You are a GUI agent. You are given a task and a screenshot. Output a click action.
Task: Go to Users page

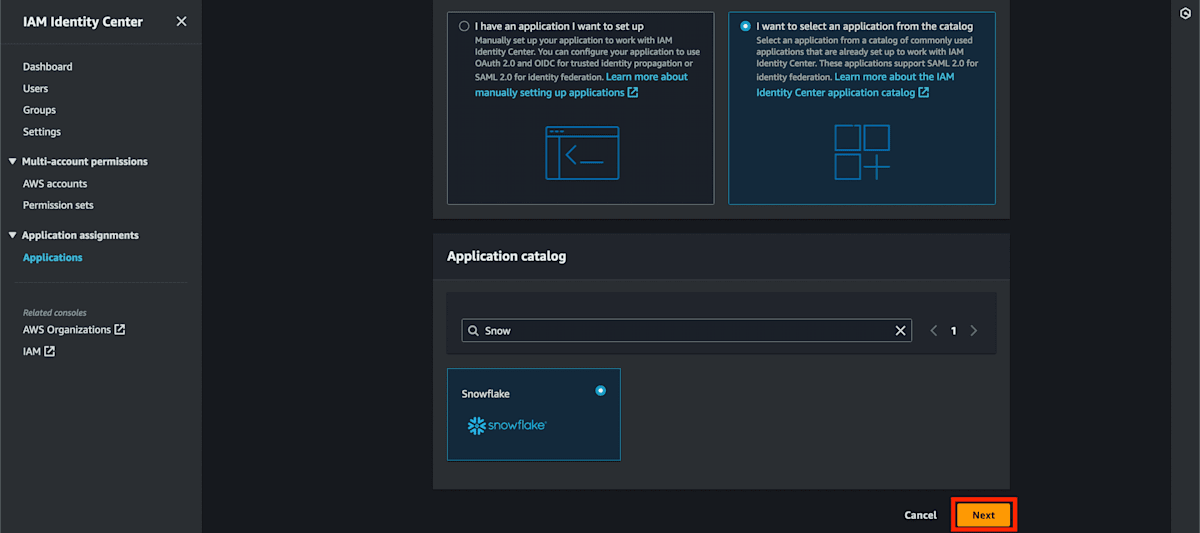[x=36, y=89]
